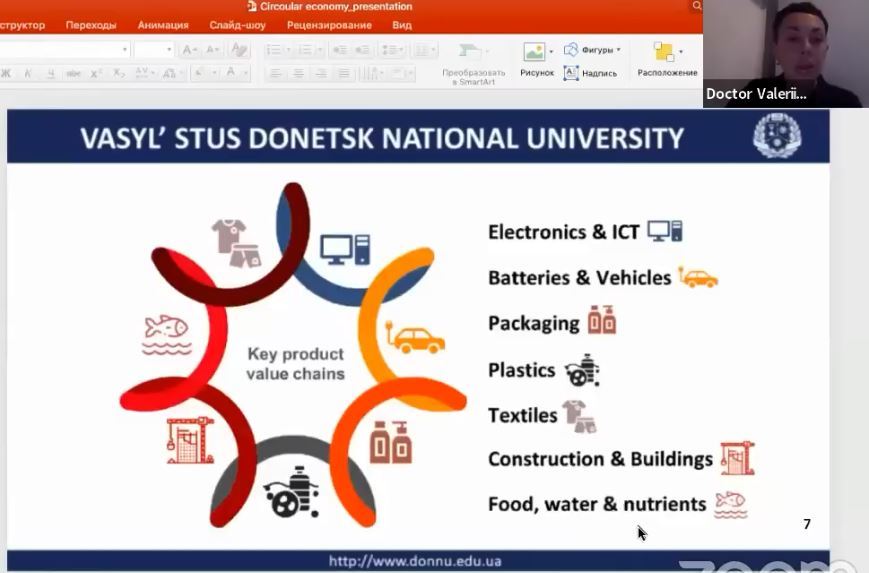Open the http://www.donnu.edu.ua link

click(x=415, y=561)
